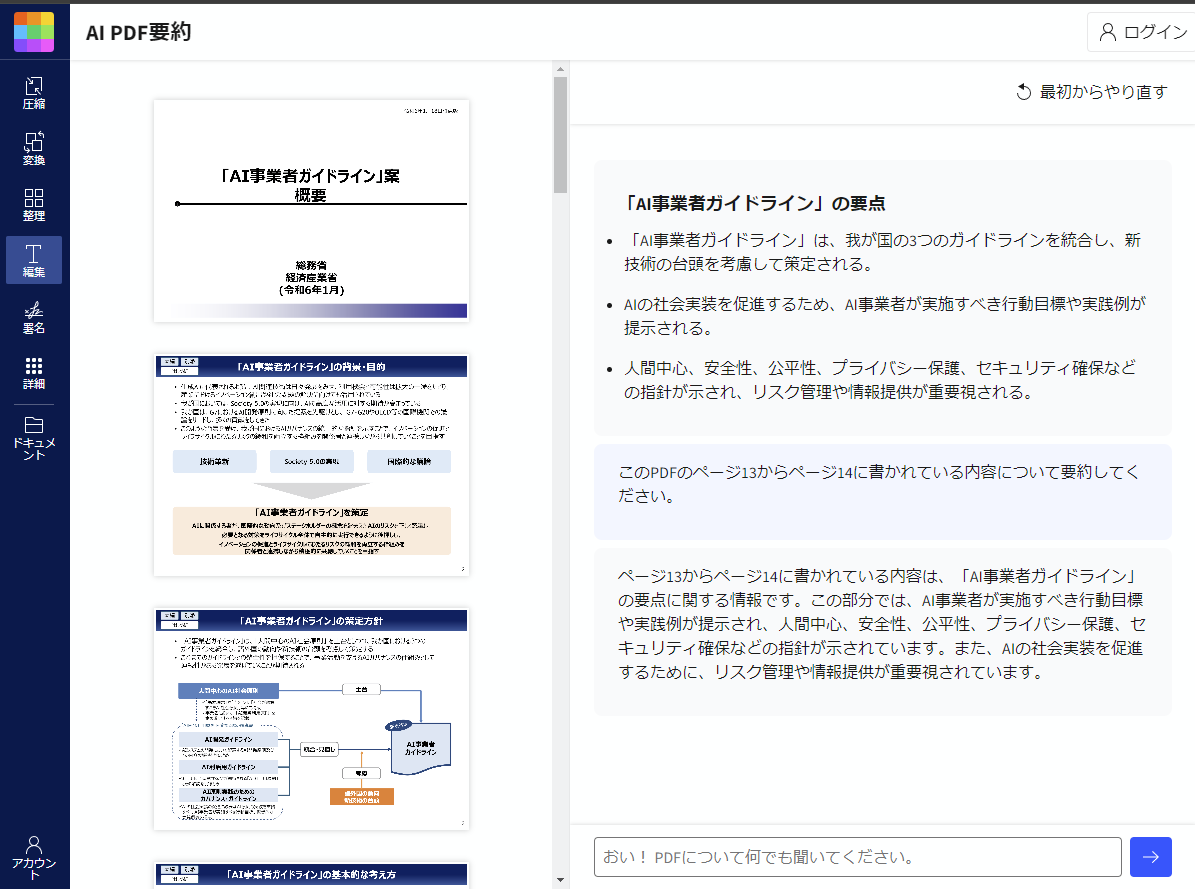Select the 背景・目的 page thumbnail
Viewport: 1195px width, 889px height.
[311, 465]
